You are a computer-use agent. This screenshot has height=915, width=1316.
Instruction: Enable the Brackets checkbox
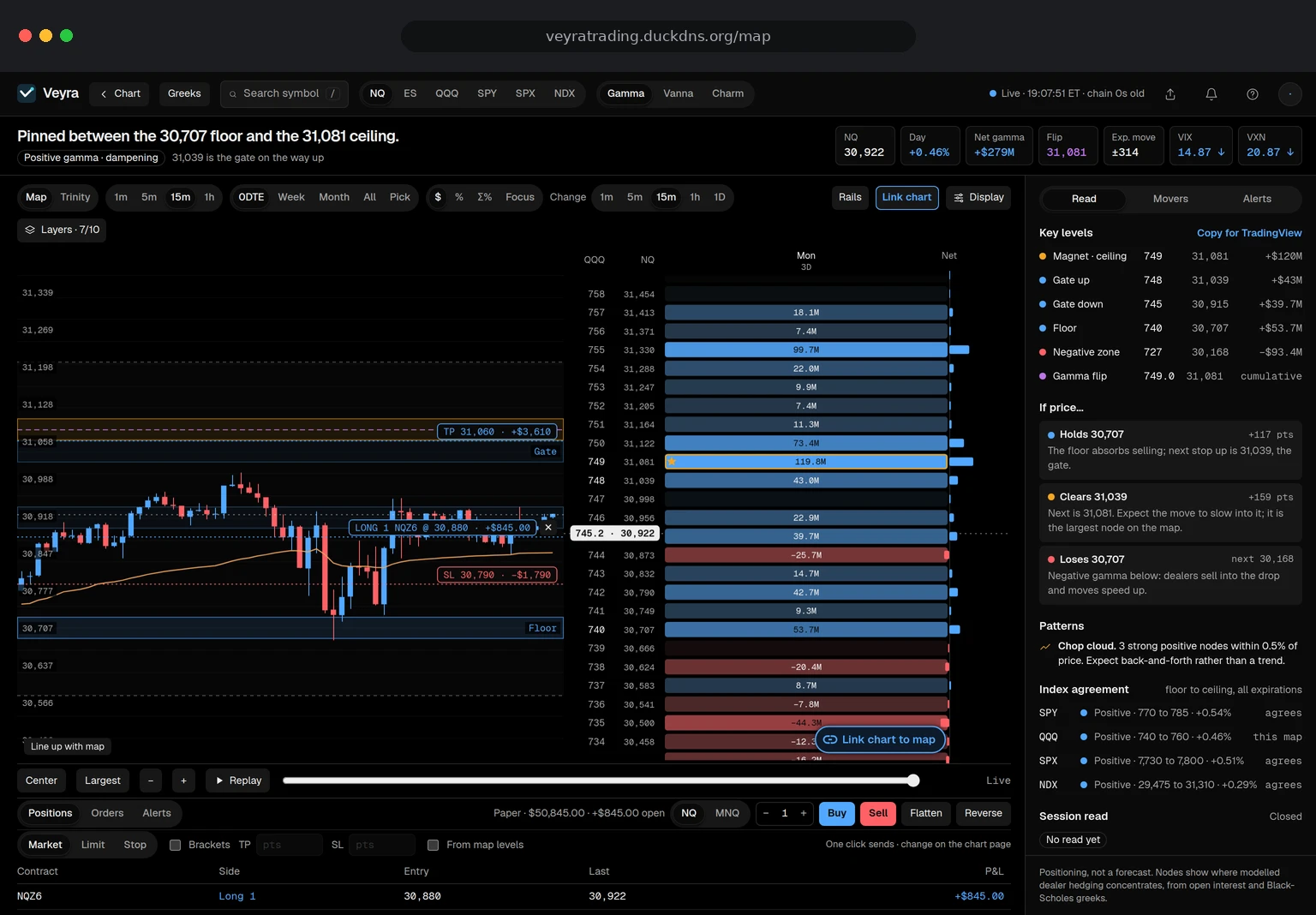click(x=176, y=845)
